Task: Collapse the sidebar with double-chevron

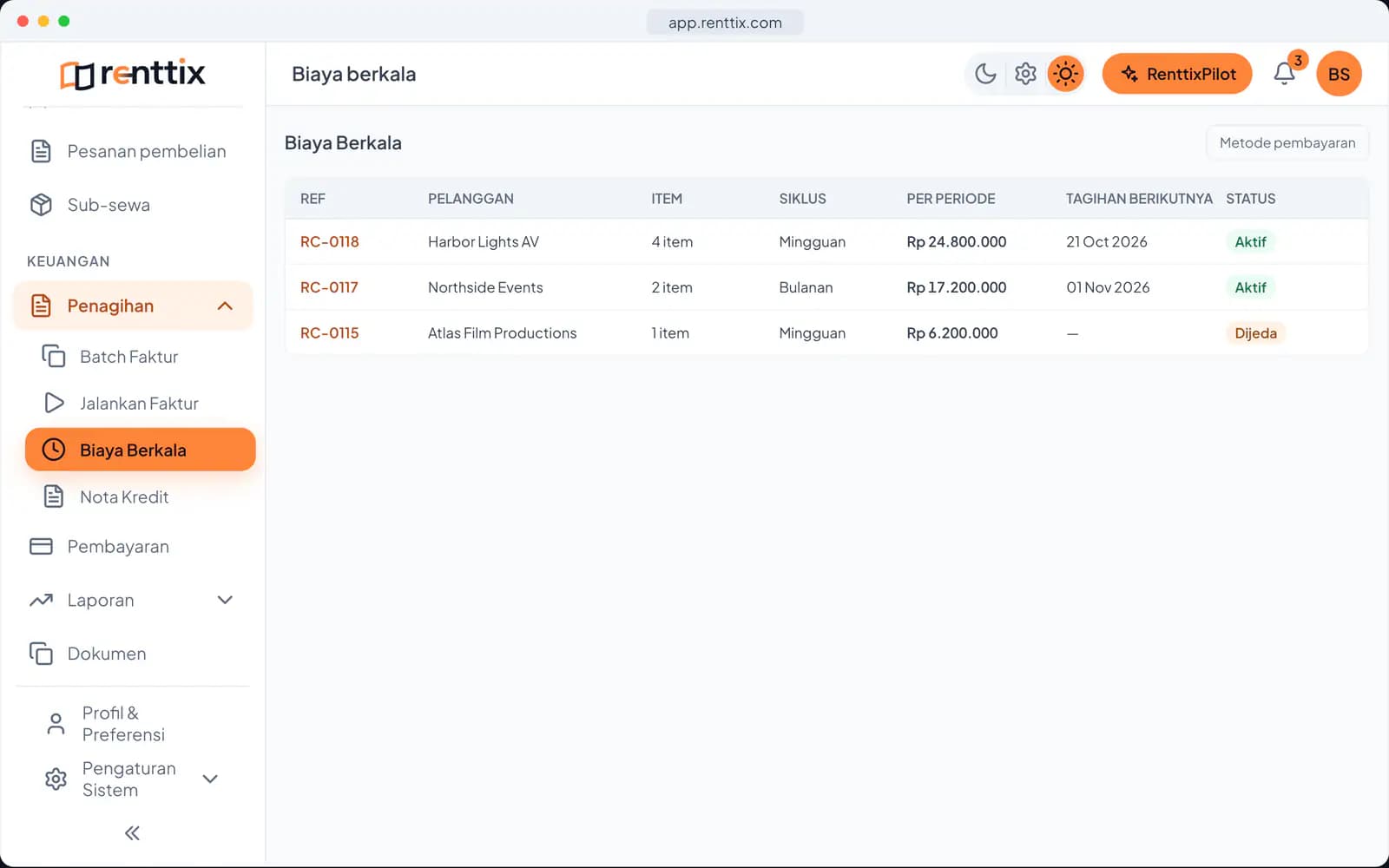Action: coord(132,833)
